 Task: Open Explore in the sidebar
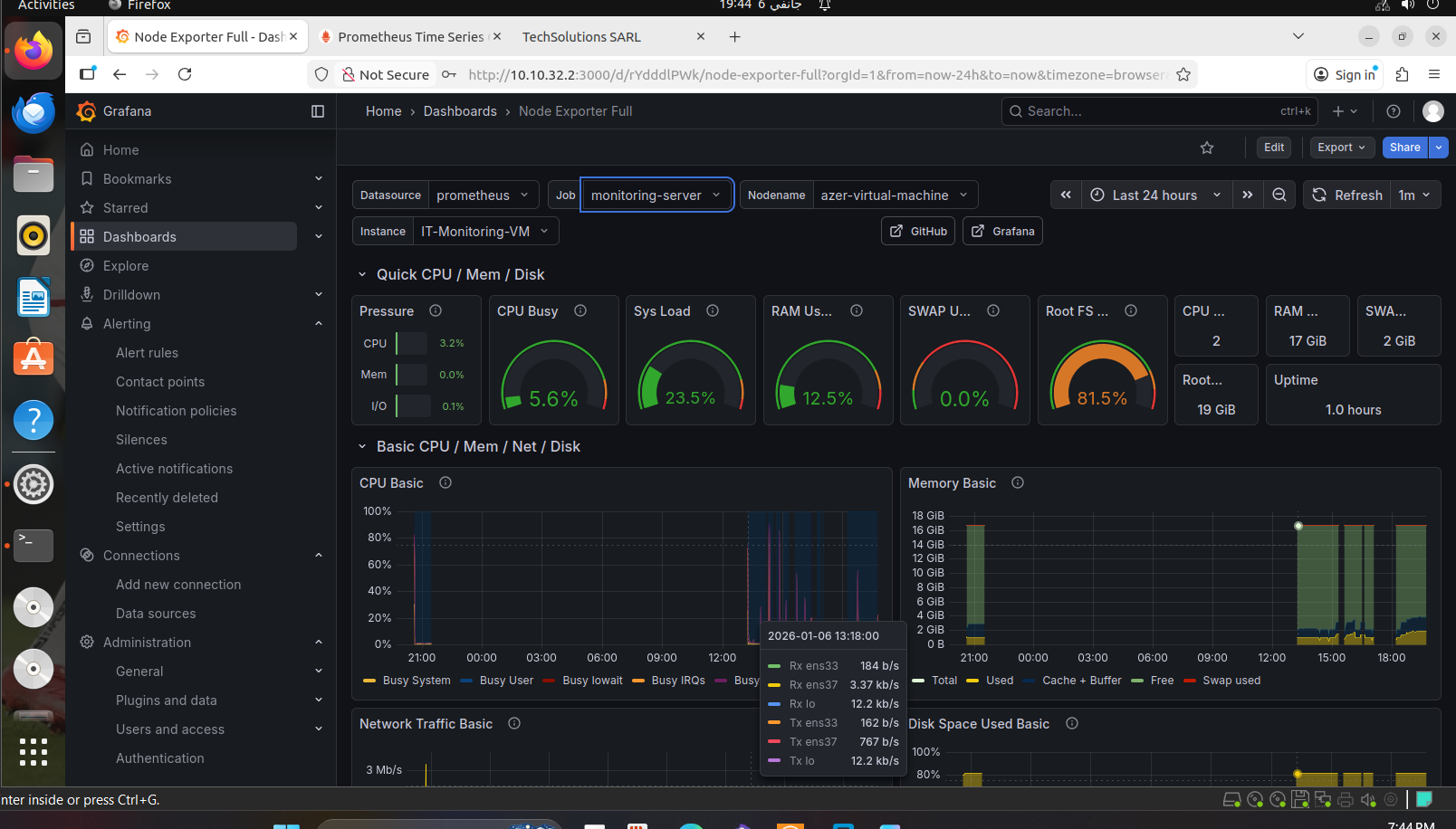(126, 265)
